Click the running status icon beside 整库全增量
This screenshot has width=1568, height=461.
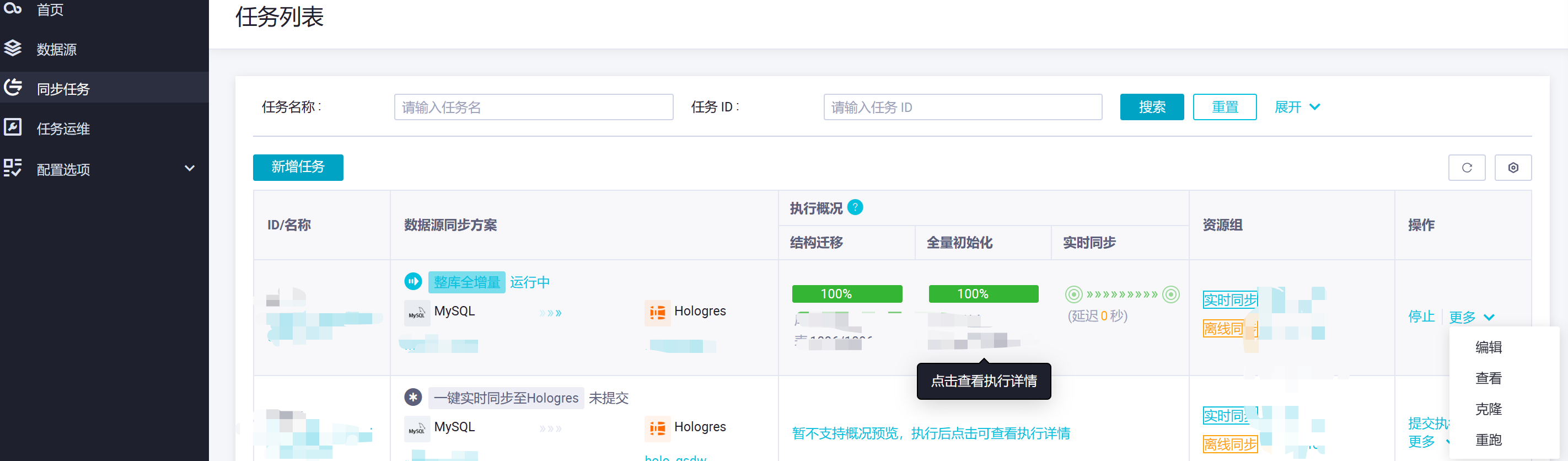pos(413,281)
